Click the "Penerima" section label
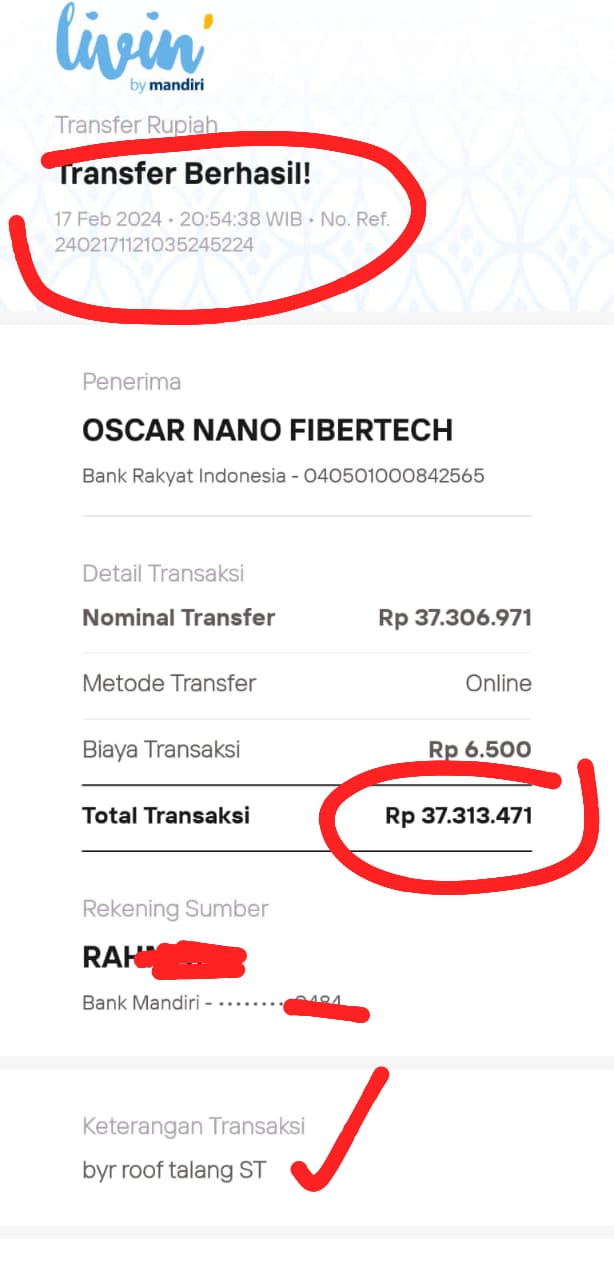 tap(131, 382)
